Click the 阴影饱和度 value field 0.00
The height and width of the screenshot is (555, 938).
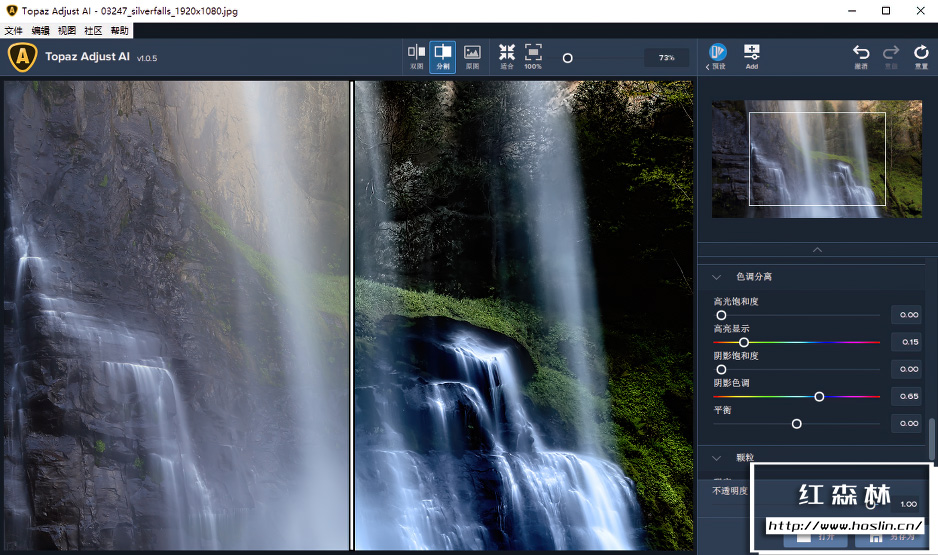(906, 369)
